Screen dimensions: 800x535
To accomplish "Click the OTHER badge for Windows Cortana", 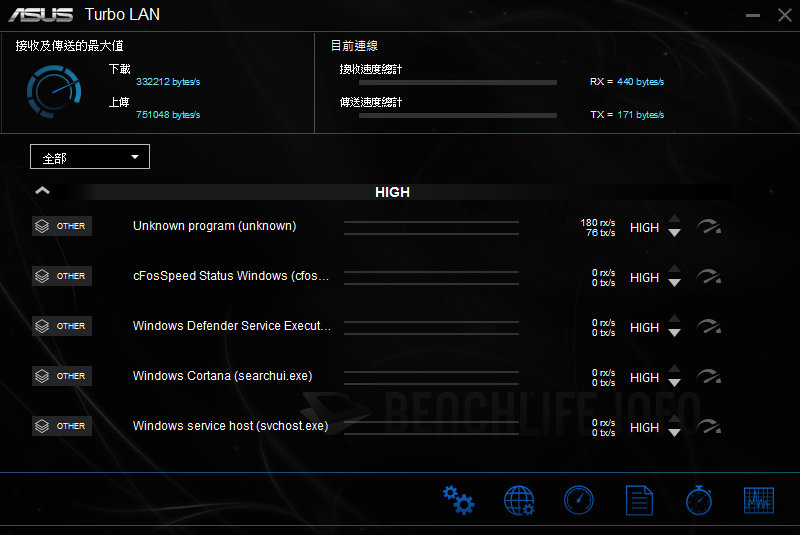I will click(x=62, y=376).
